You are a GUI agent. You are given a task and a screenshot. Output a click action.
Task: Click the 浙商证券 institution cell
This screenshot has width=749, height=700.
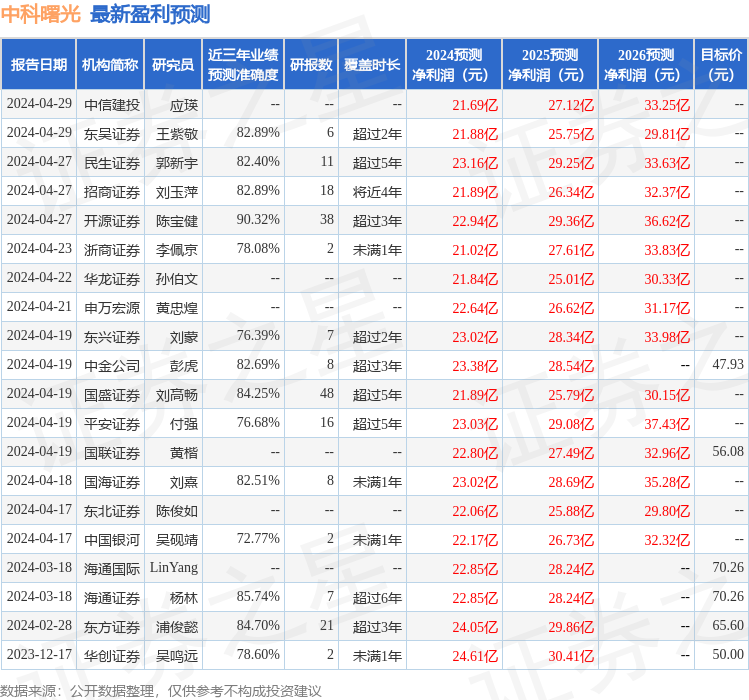[x=112, y=250]
